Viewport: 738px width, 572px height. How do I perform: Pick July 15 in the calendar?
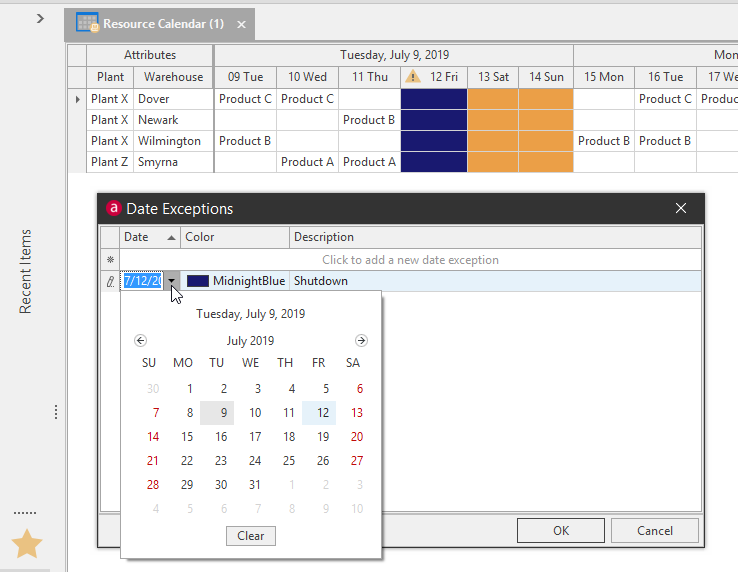tap(187, 437)
